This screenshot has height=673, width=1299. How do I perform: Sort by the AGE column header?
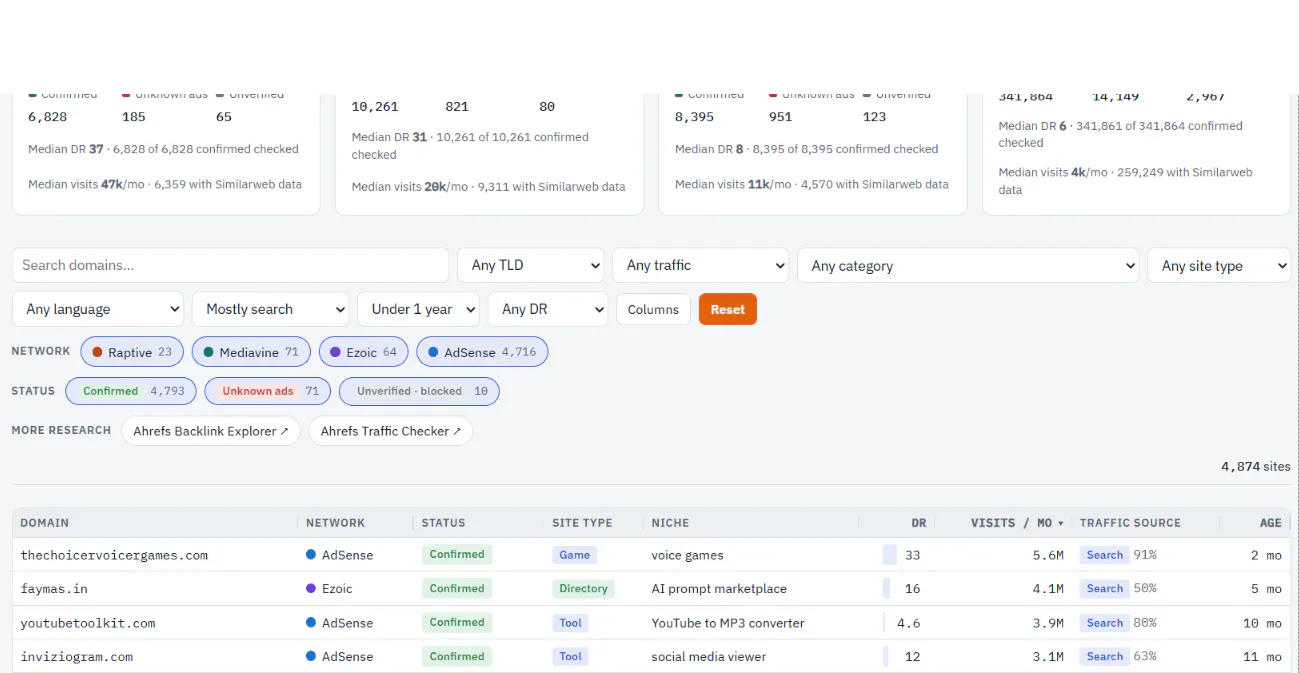1271,523
